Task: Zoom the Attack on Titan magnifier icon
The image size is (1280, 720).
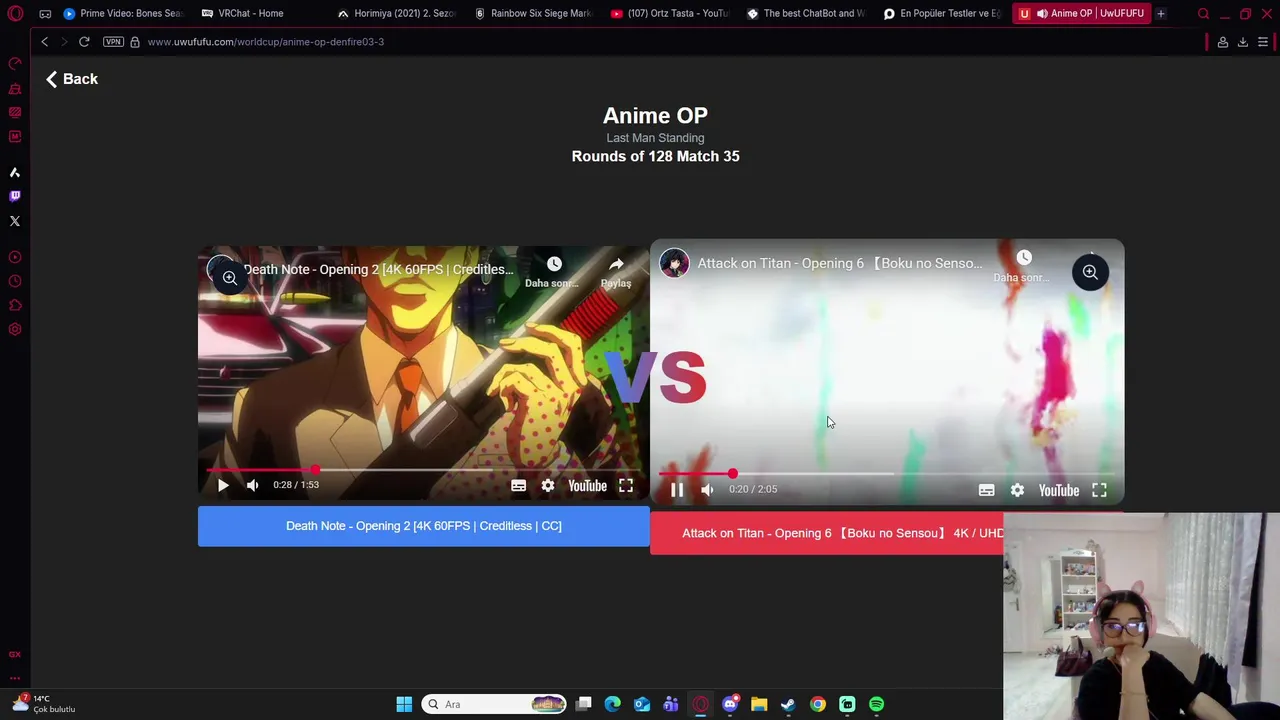Action: (x=1090, y=272)
